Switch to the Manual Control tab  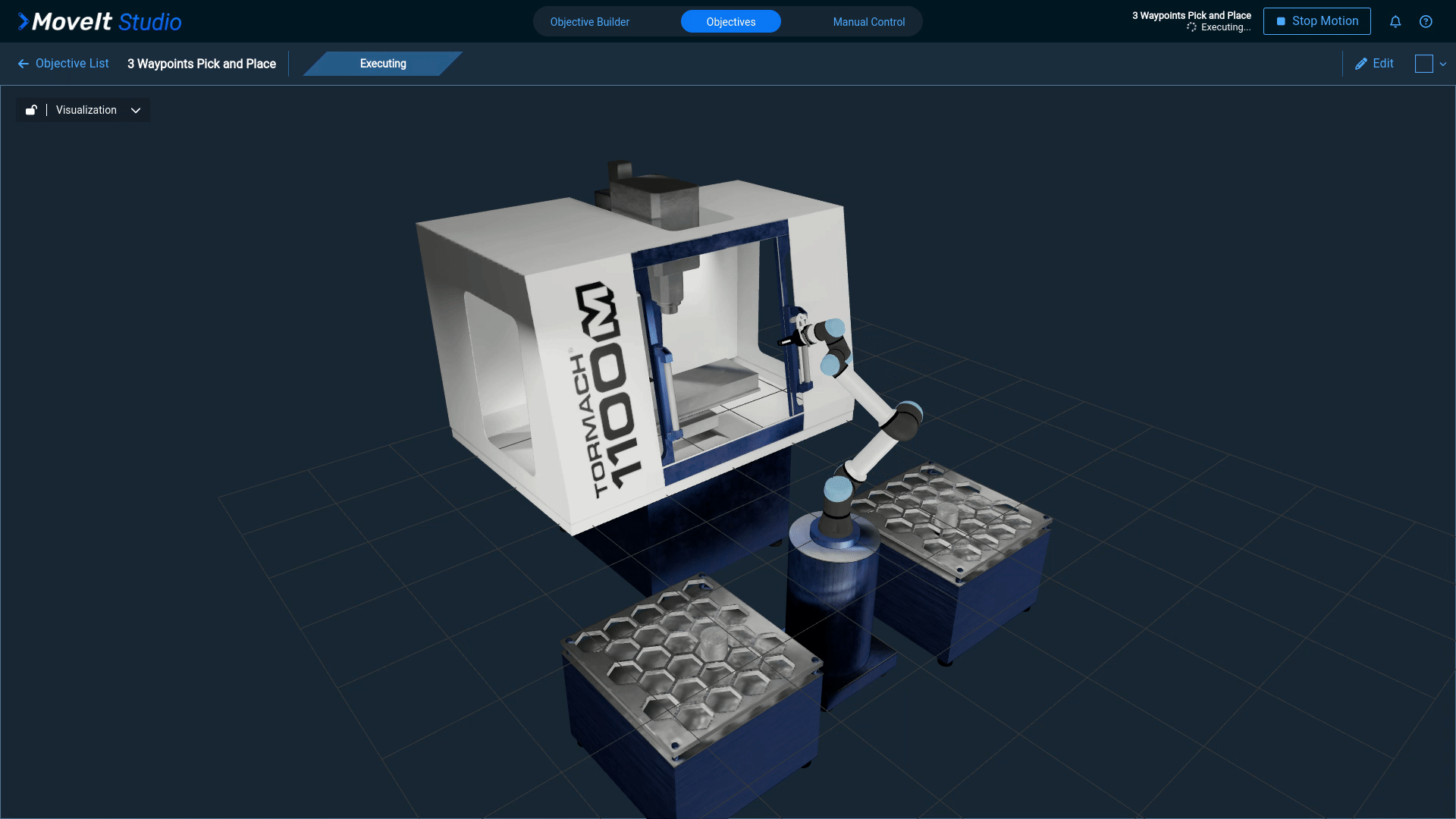tap(869, 21)
